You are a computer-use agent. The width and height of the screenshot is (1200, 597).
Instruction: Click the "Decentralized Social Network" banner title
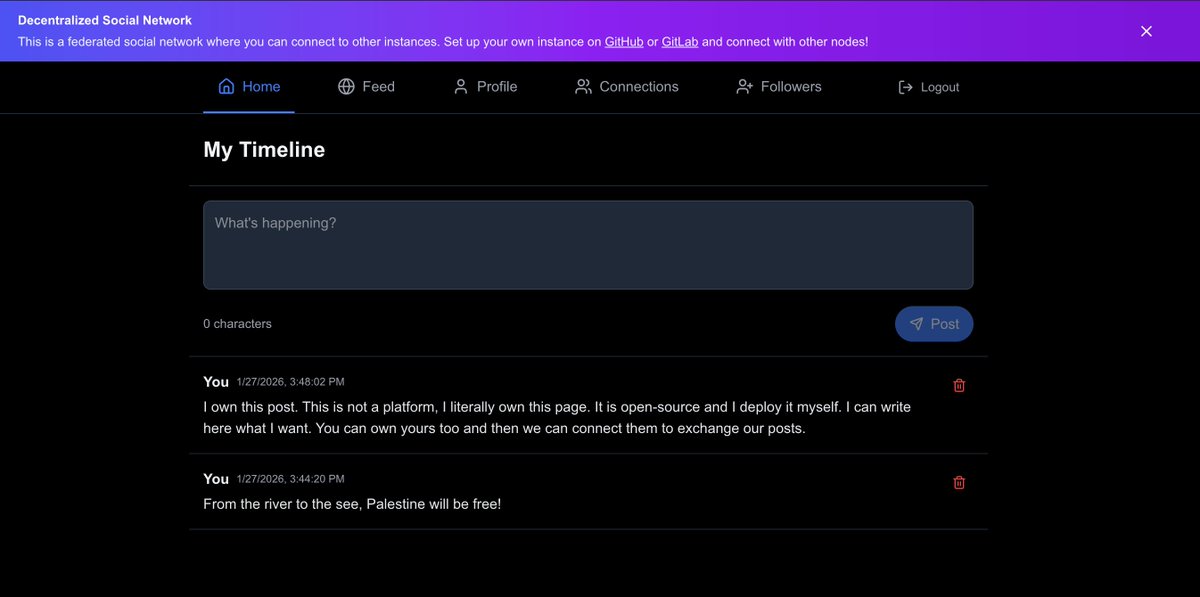(105, 20)
